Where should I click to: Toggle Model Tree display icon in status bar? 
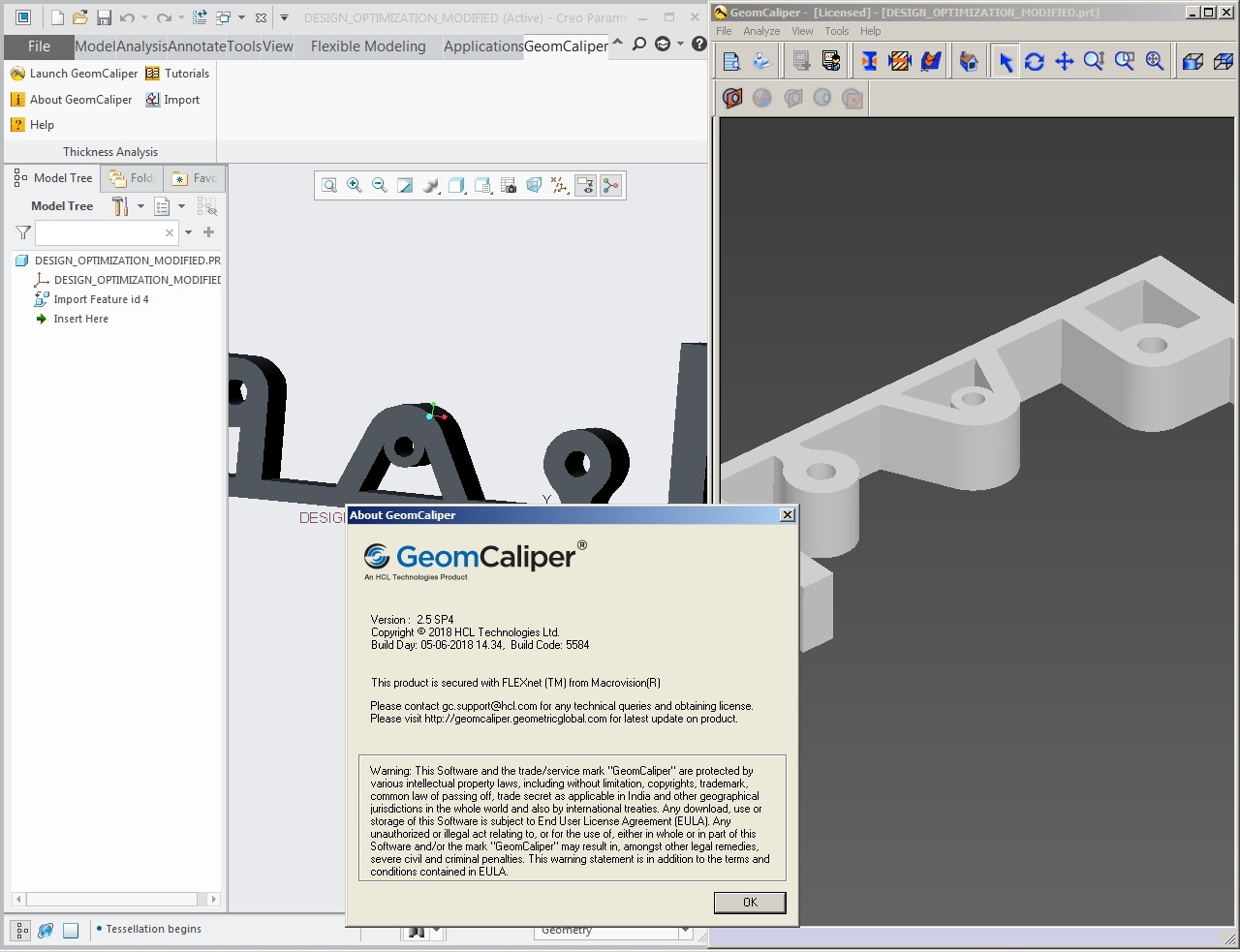21,930
